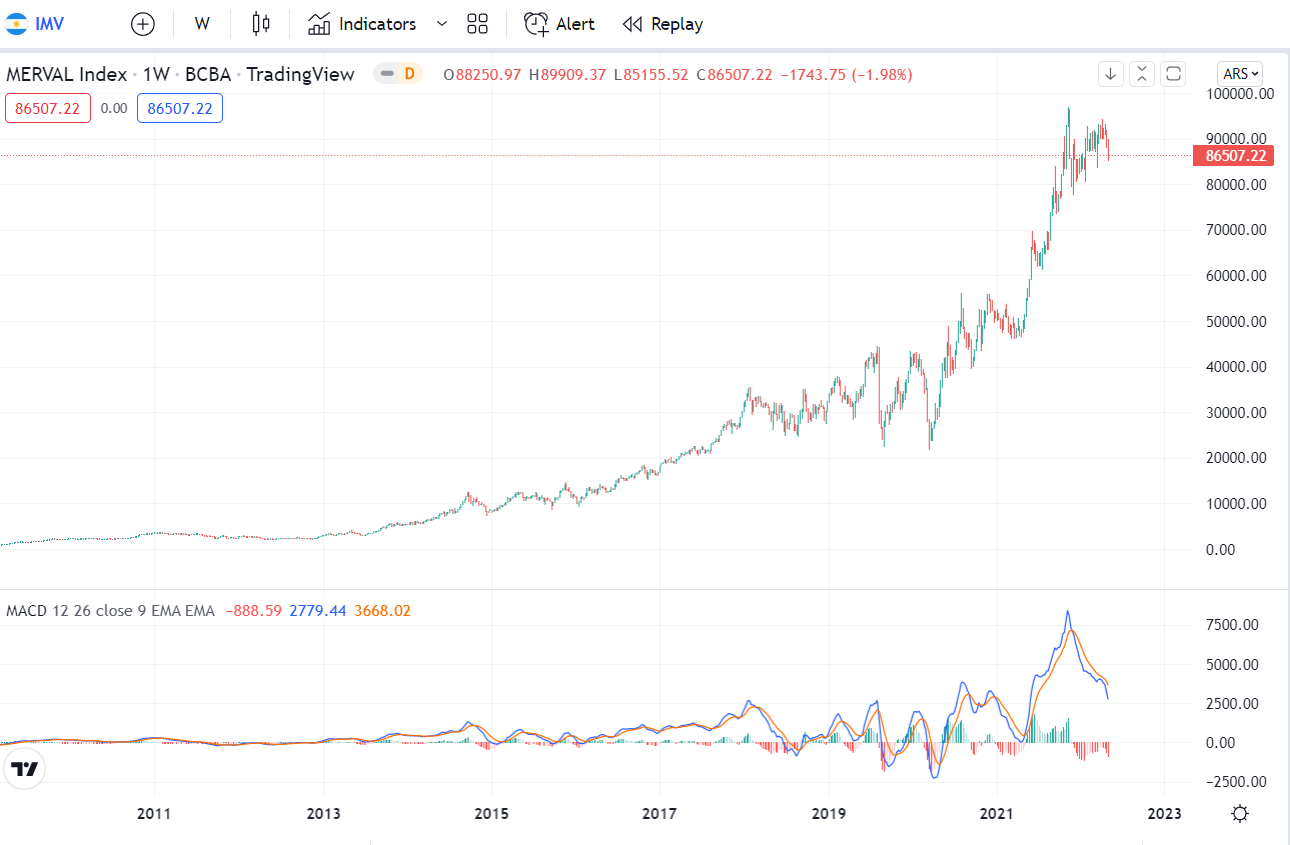This screenshot has height=845, width=1290.
Task: Open the Indicators dialog
Action: point(362,24)
